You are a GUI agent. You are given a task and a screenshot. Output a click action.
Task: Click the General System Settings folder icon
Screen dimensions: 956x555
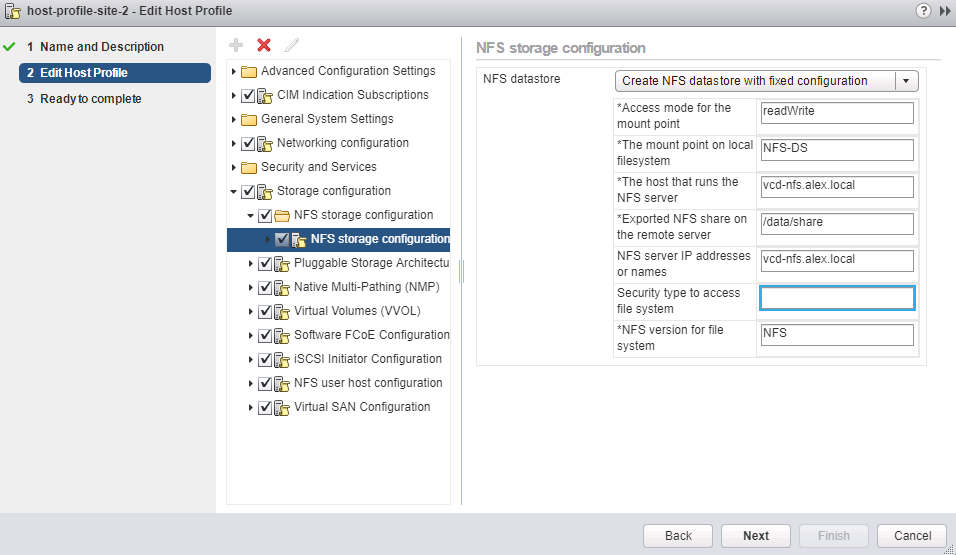[x=249, y=120]
